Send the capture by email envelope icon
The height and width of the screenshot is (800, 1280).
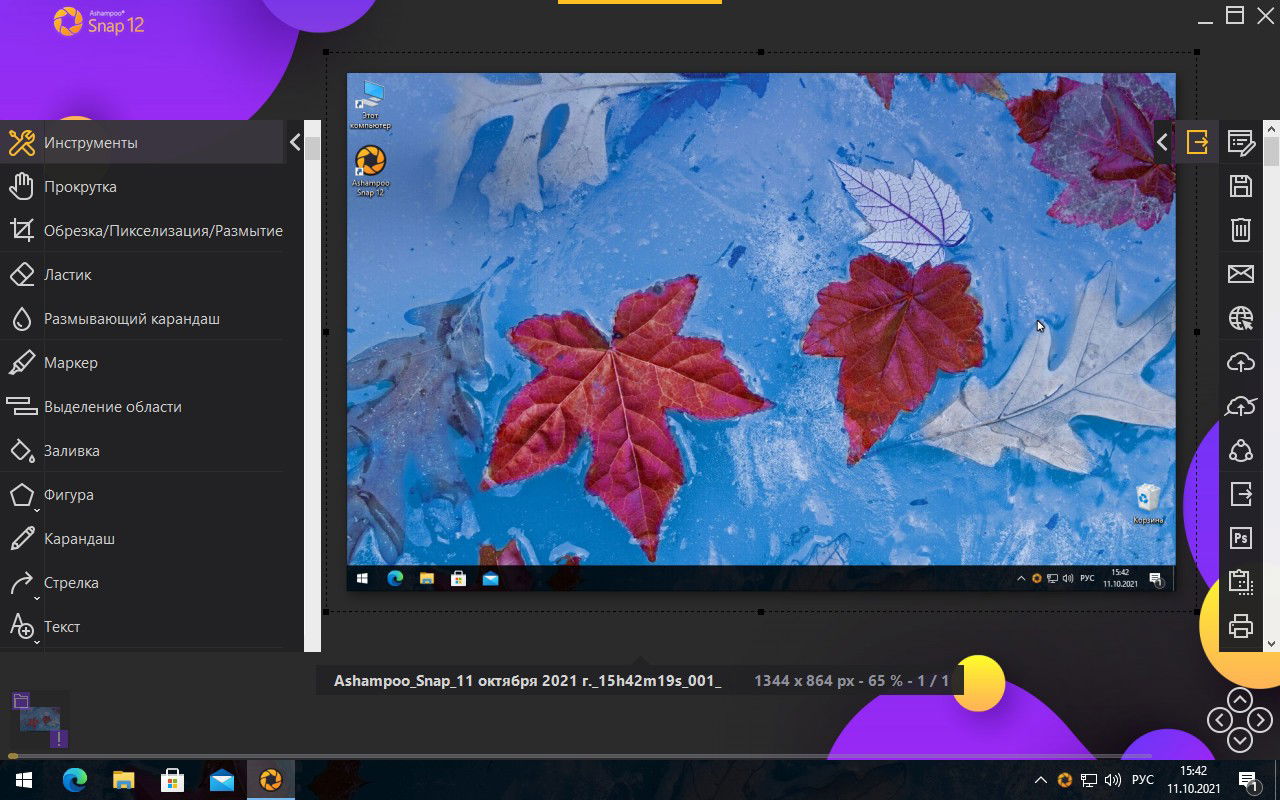tap(1241, 274)
